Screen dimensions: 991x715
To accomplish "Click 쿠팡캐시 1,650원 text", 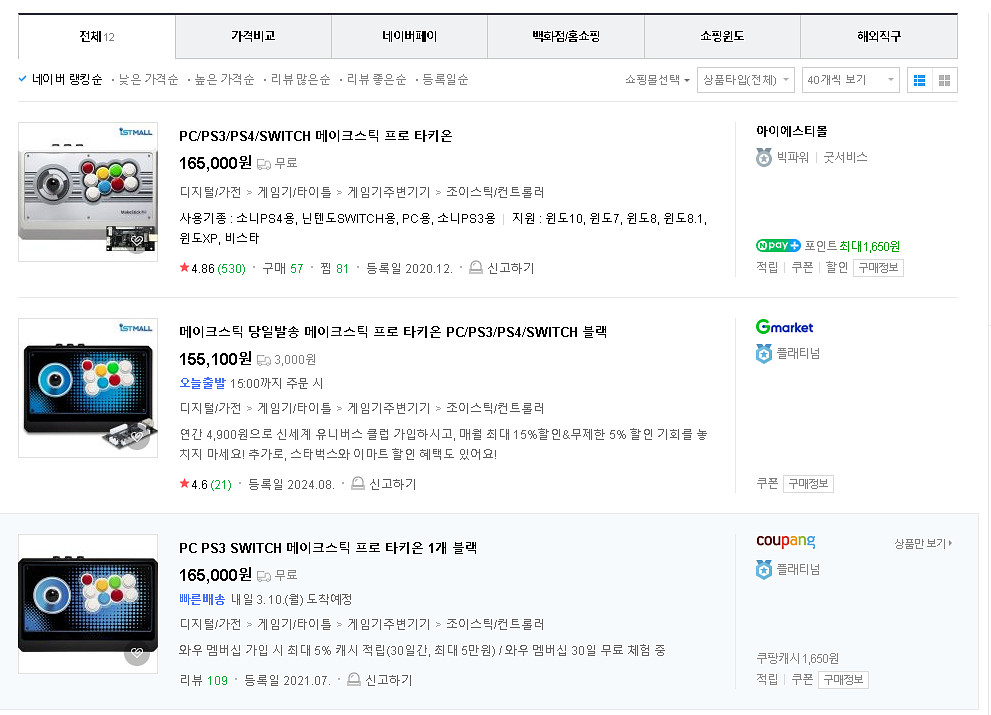I will (798, 659).
